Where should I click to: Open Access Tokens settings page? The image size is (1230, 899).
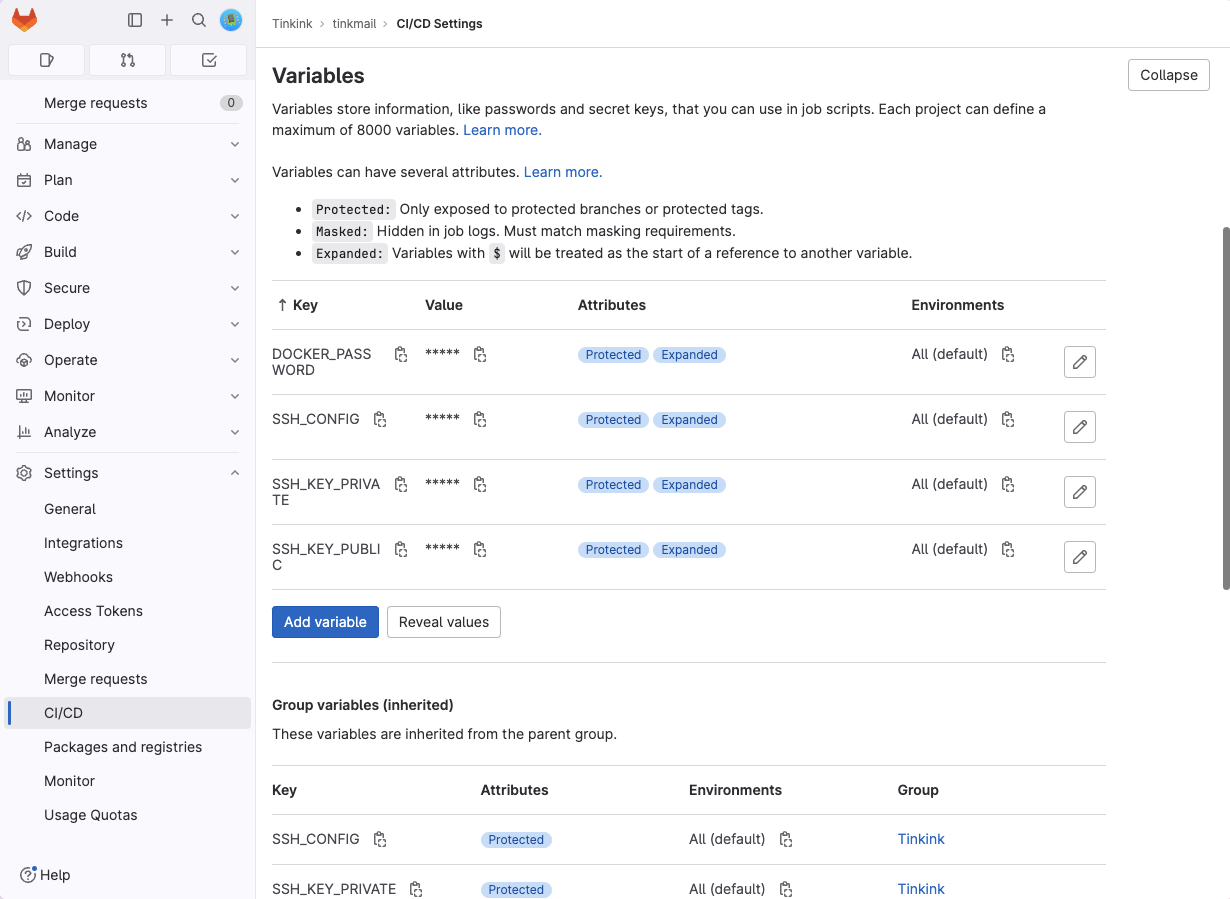point(128,611)
